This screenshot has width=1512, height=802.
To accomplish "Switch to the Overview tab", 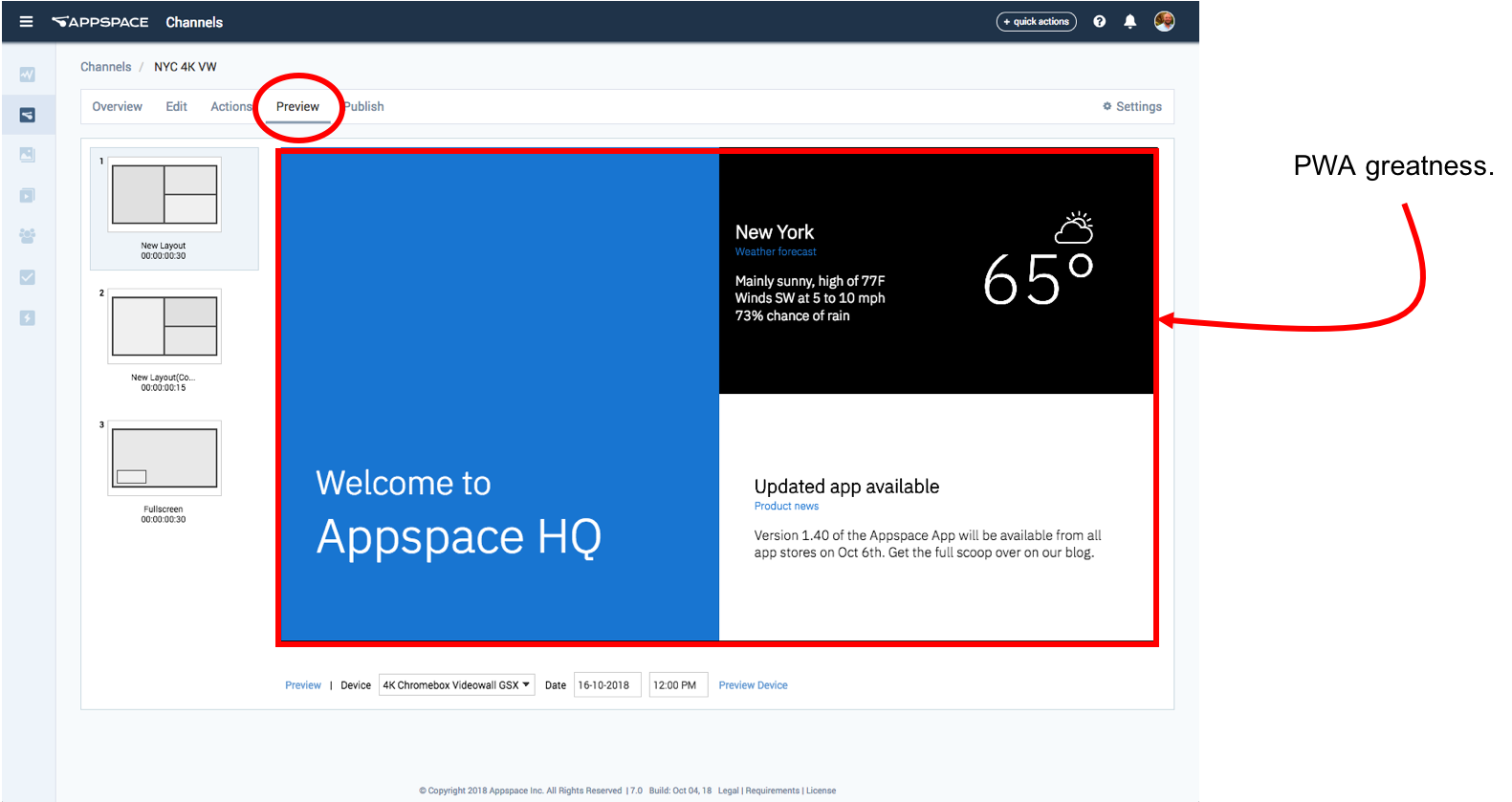I will 117,107.
